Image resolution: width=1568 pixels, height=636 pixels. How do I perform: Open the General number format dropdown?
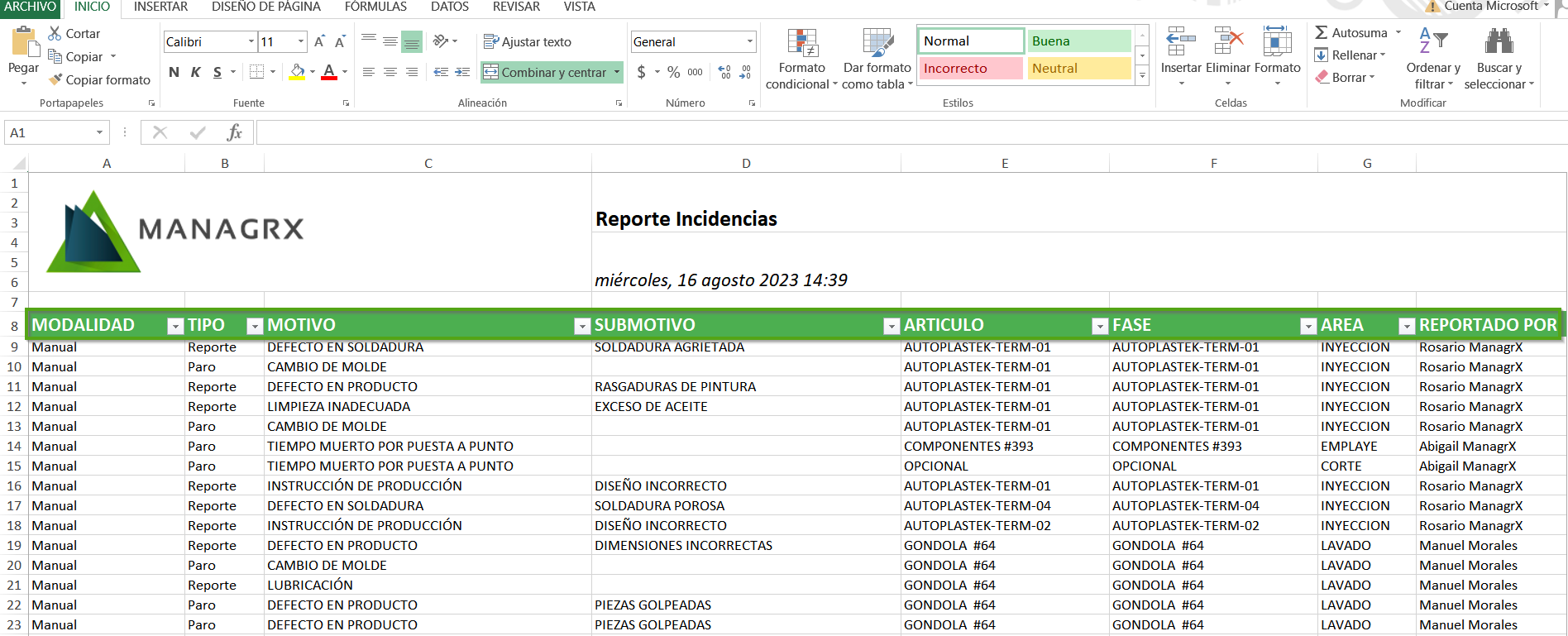pyautogui.click(x=749, y=42)
